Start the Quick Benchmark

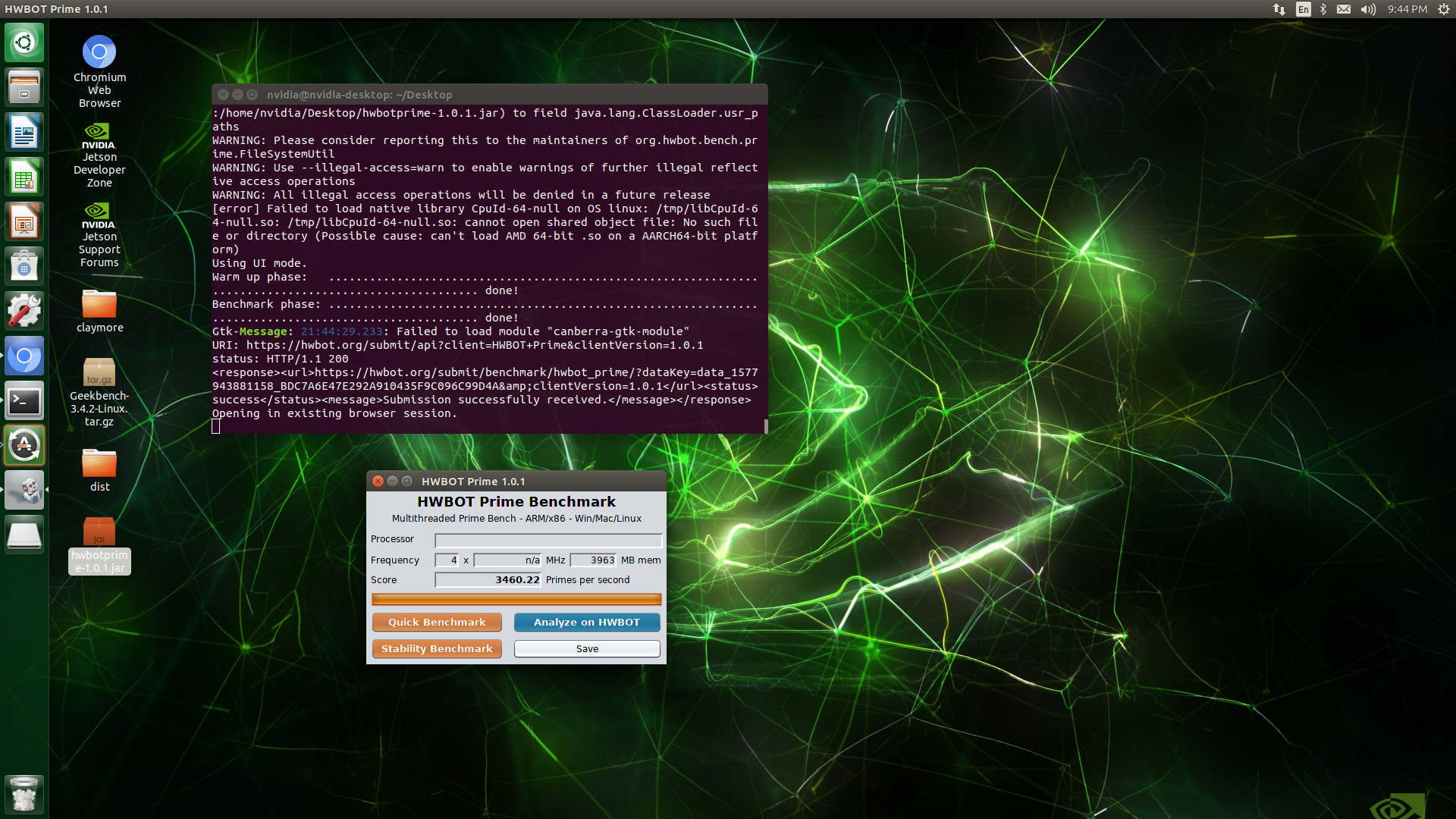click(437, 622)
